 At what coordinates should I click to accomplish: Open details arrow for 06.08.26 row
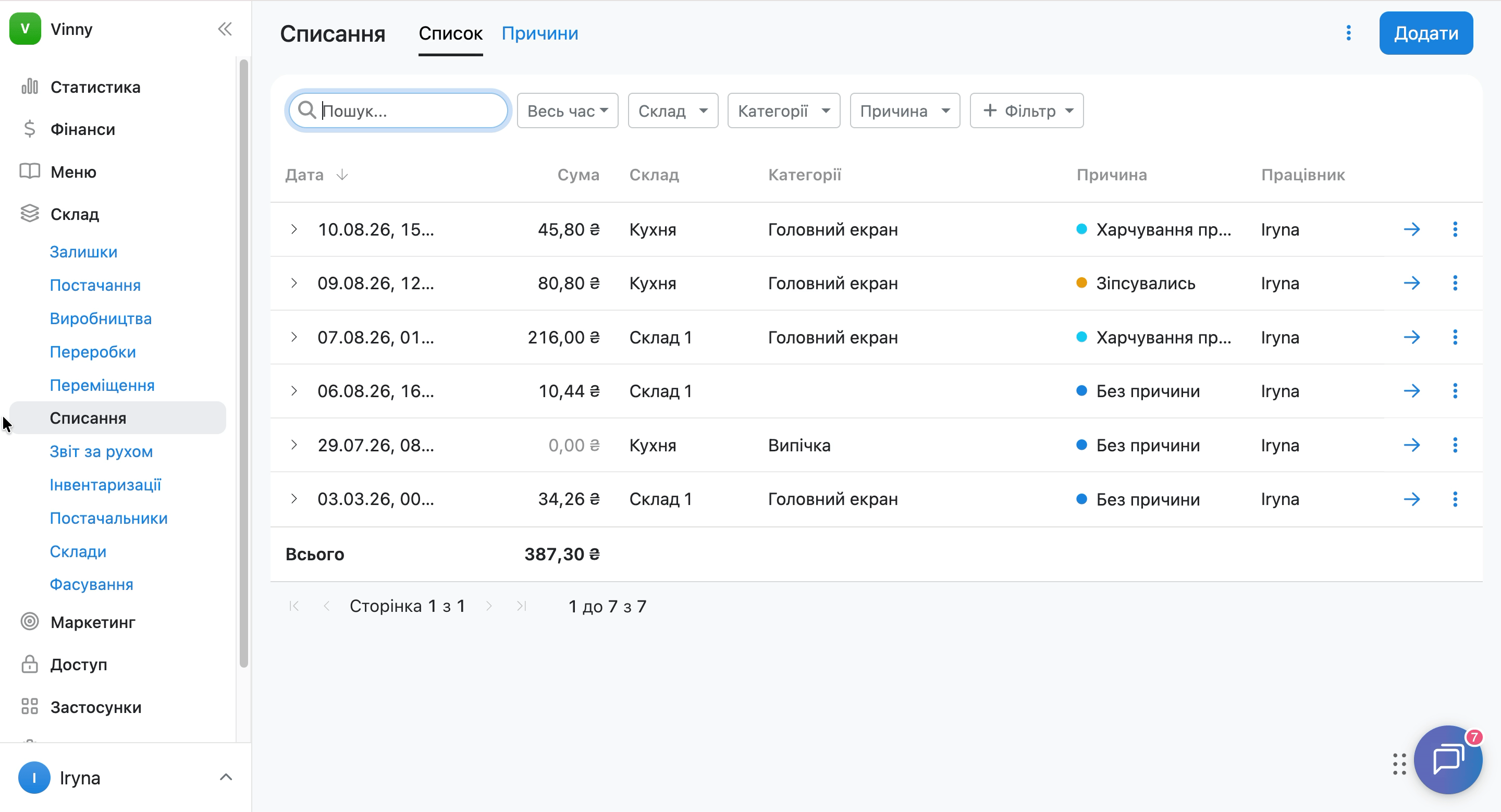[1411, 391]
